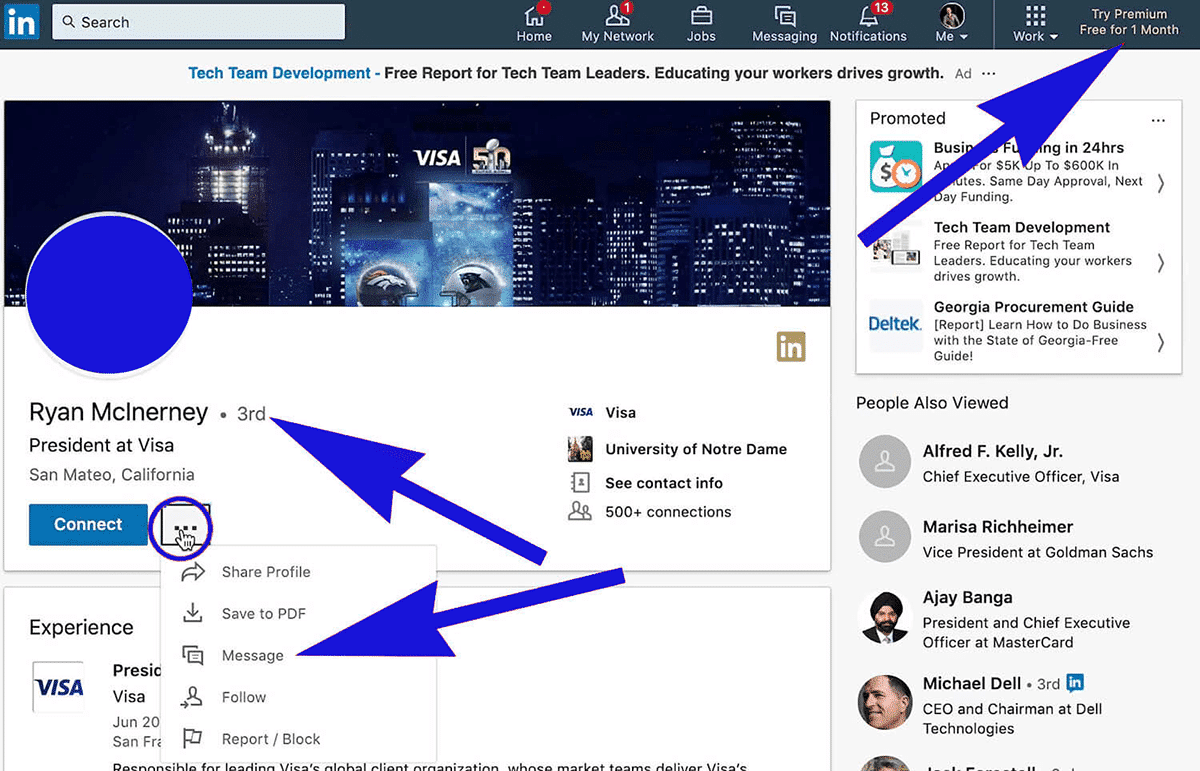Click the LinkedIn logo in the top bar
The image size is (1200, 771).
tap(21, 21)
